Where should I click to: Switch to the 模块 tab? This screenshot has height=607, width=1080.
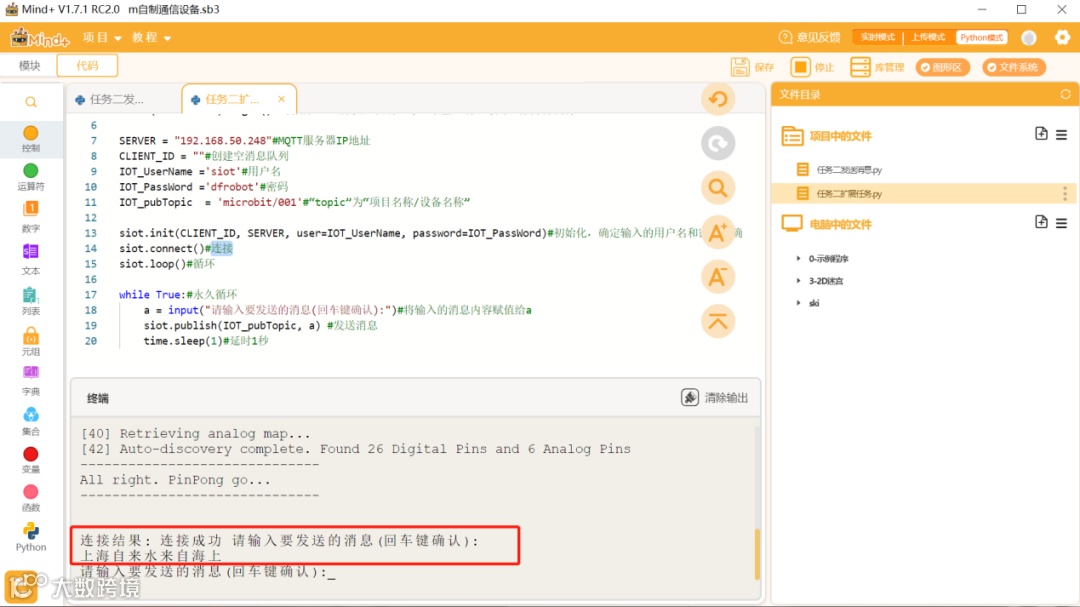click(30, 65)
